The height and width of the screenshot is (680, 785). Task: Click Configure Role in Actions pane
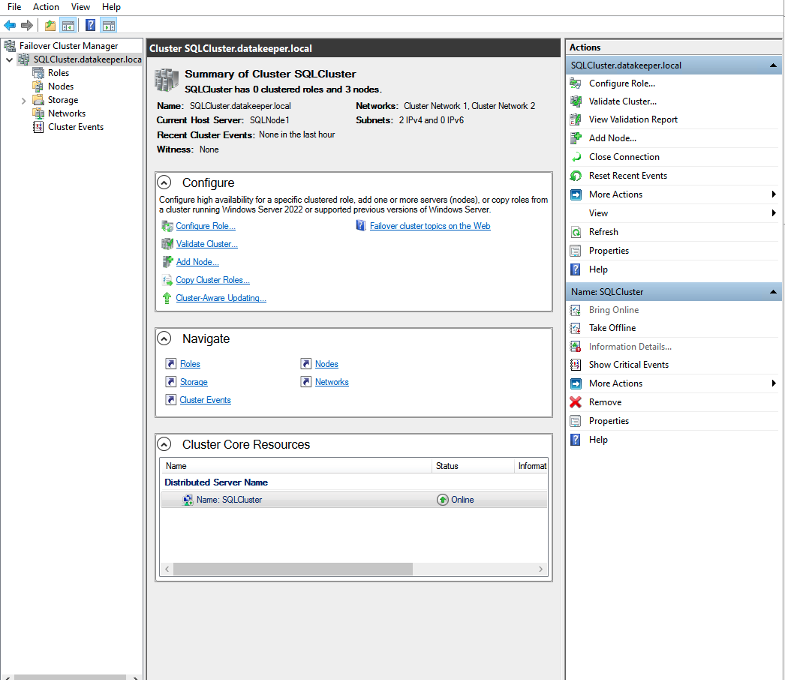click(x=622, y=84)
